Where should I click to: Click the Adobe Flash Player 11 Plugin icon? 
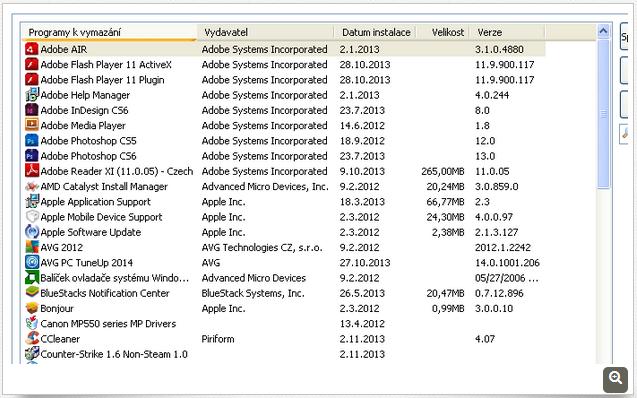[32, 80]
